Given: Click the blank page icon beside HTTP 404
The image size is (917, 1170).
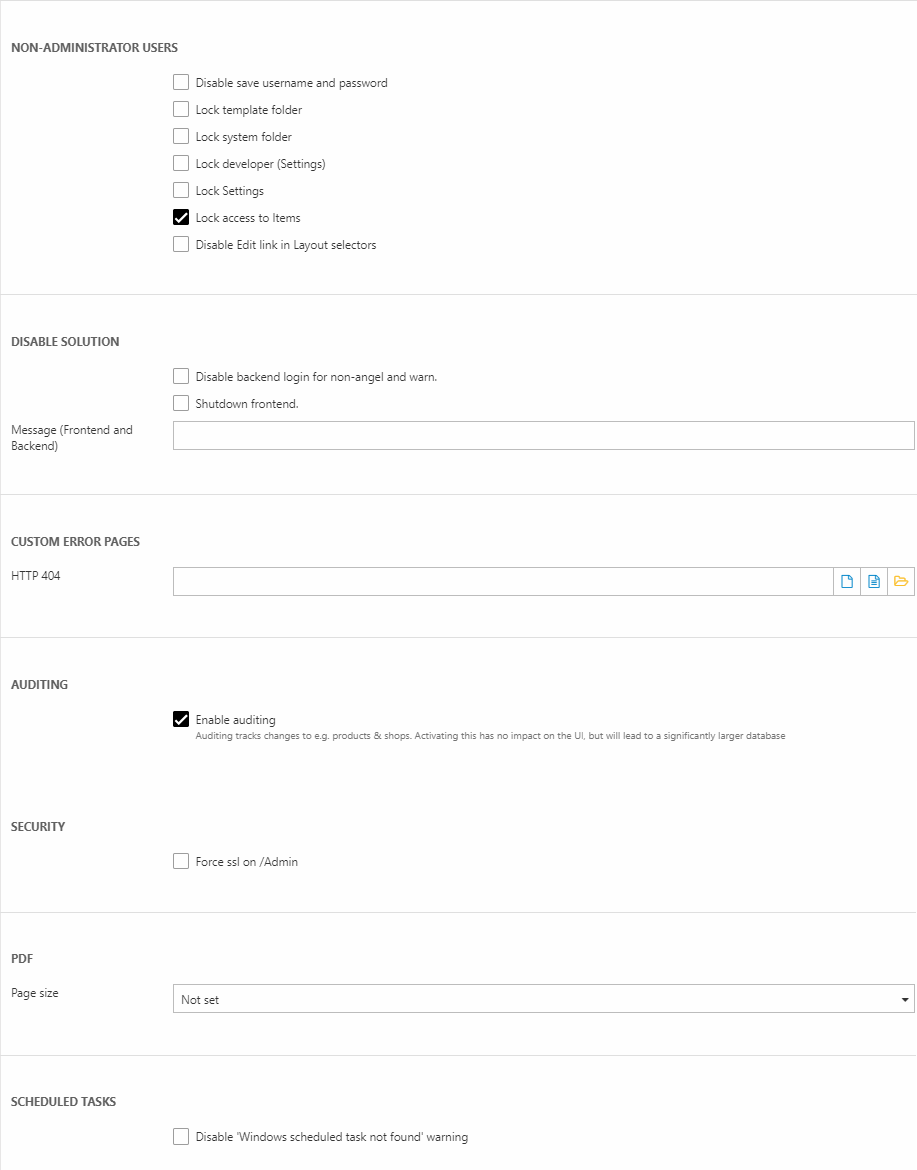Looking at the screenshot, I should click(x=847, y=582).
